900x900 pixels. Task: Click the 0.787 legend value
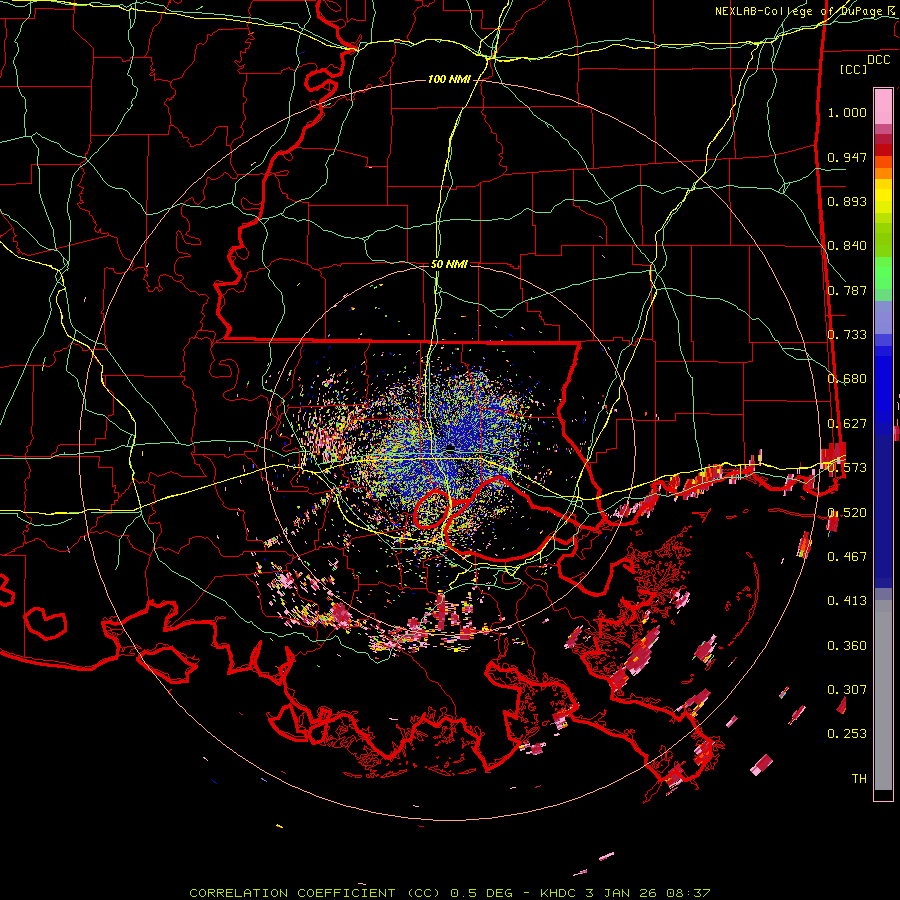click(847, 290)
